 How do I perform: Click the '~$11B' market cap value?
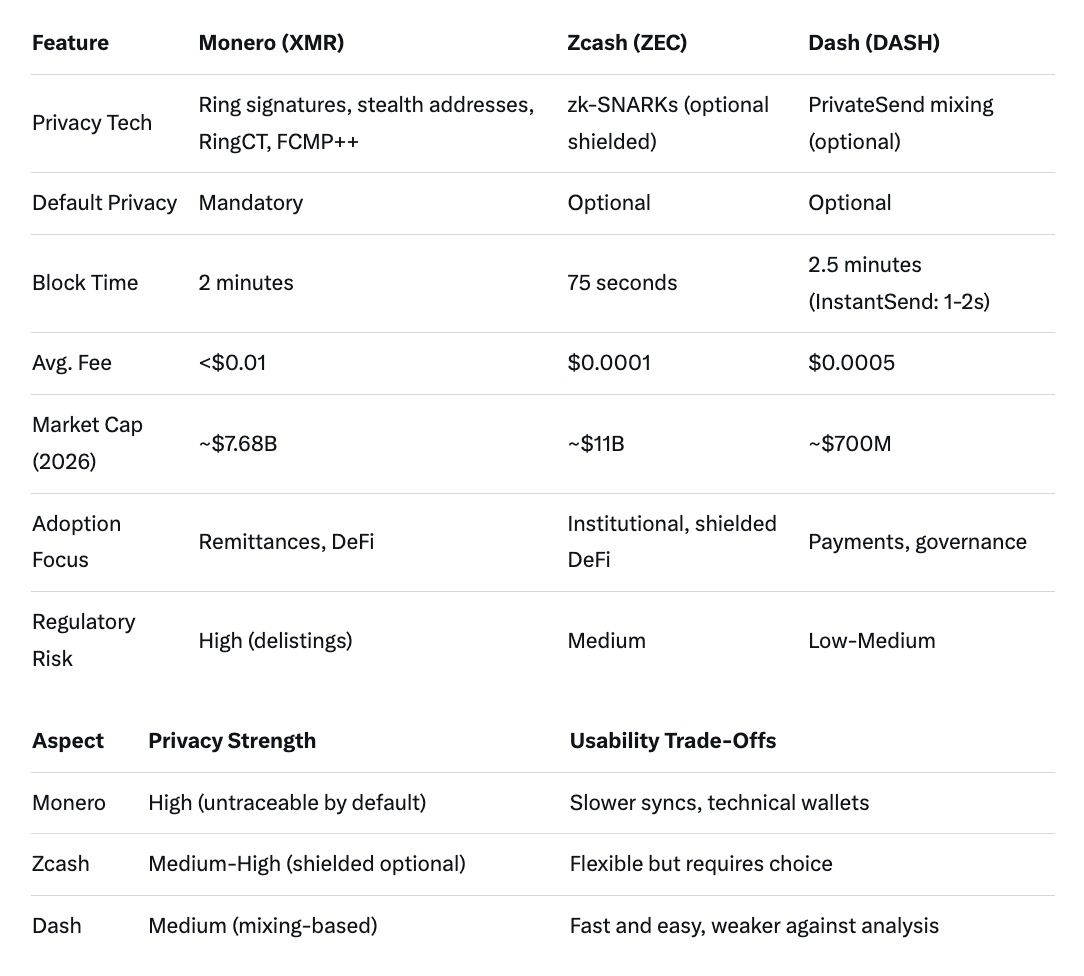pyautogui.click(x=596, y=443)
